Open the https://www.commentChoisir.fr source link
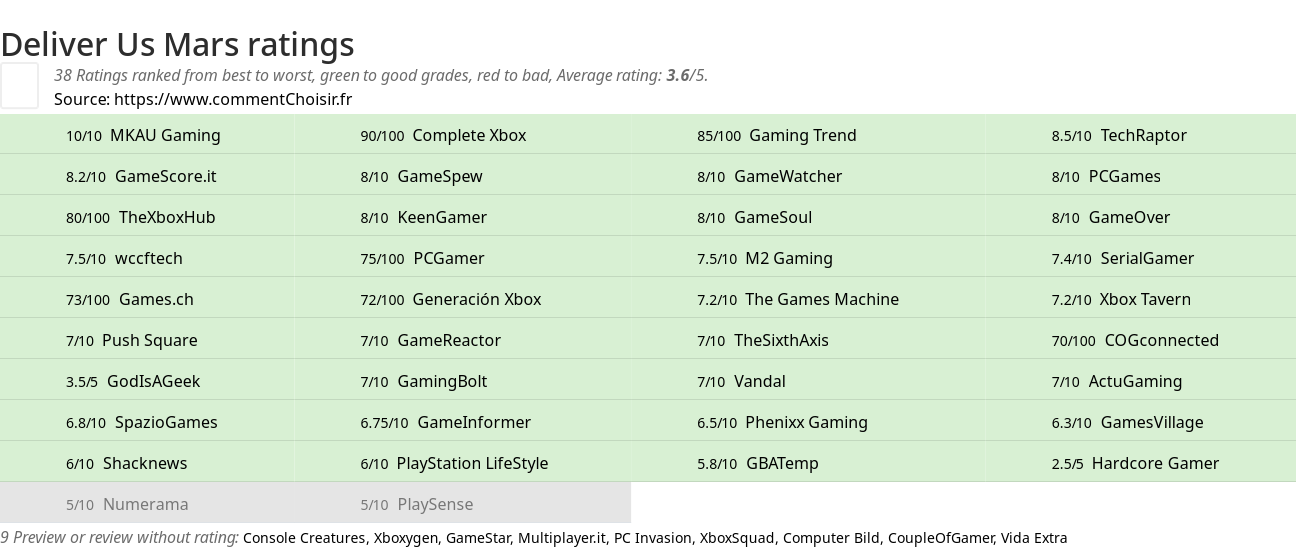 click(x=233, y=99)
